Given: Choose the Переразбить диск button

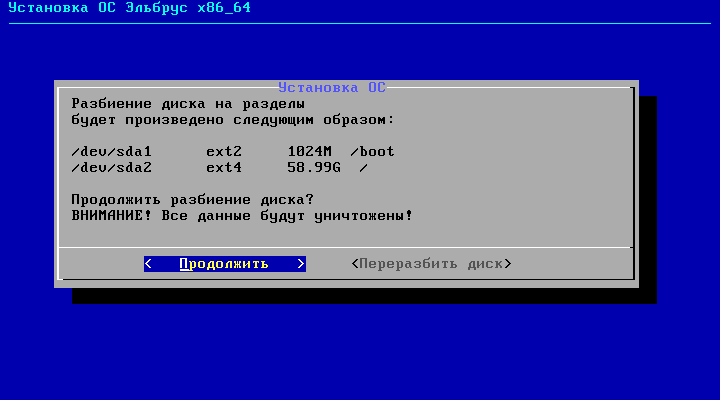Looking at the screenshot, I should tap(431, 264).
